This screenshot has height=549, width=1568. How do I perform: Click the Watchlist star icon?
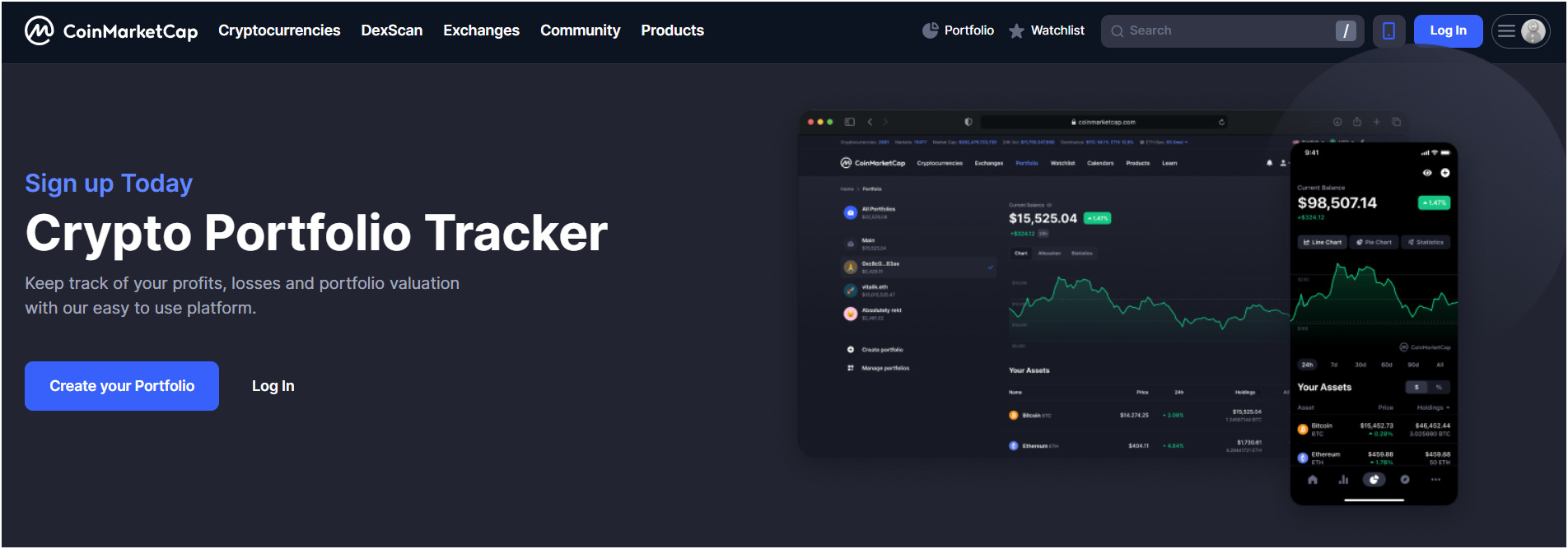pyautogui.click(x=1016, y=30)
